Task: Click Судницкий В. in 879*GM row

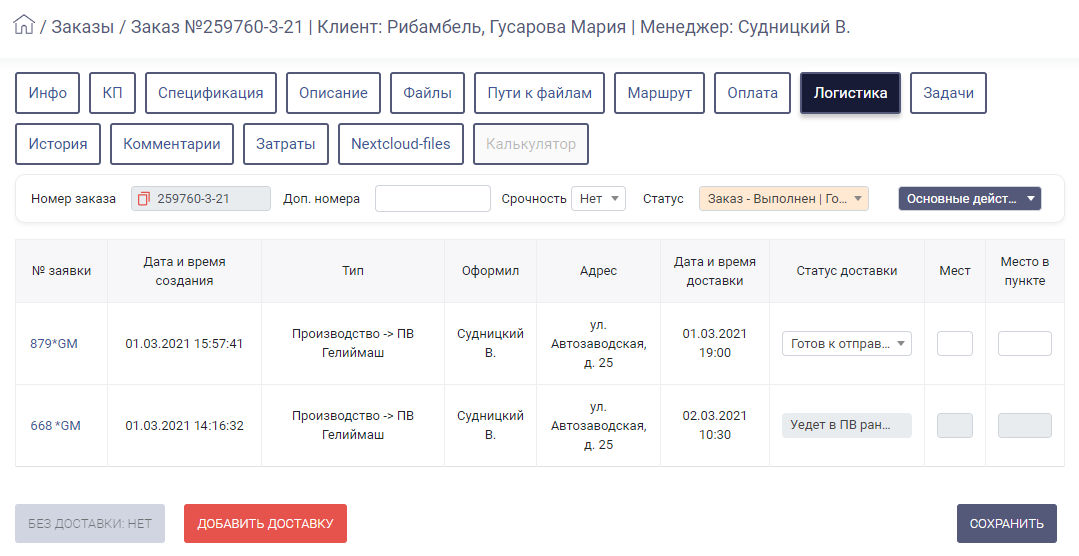Action: pyautogui.click(x=491, y=343)
